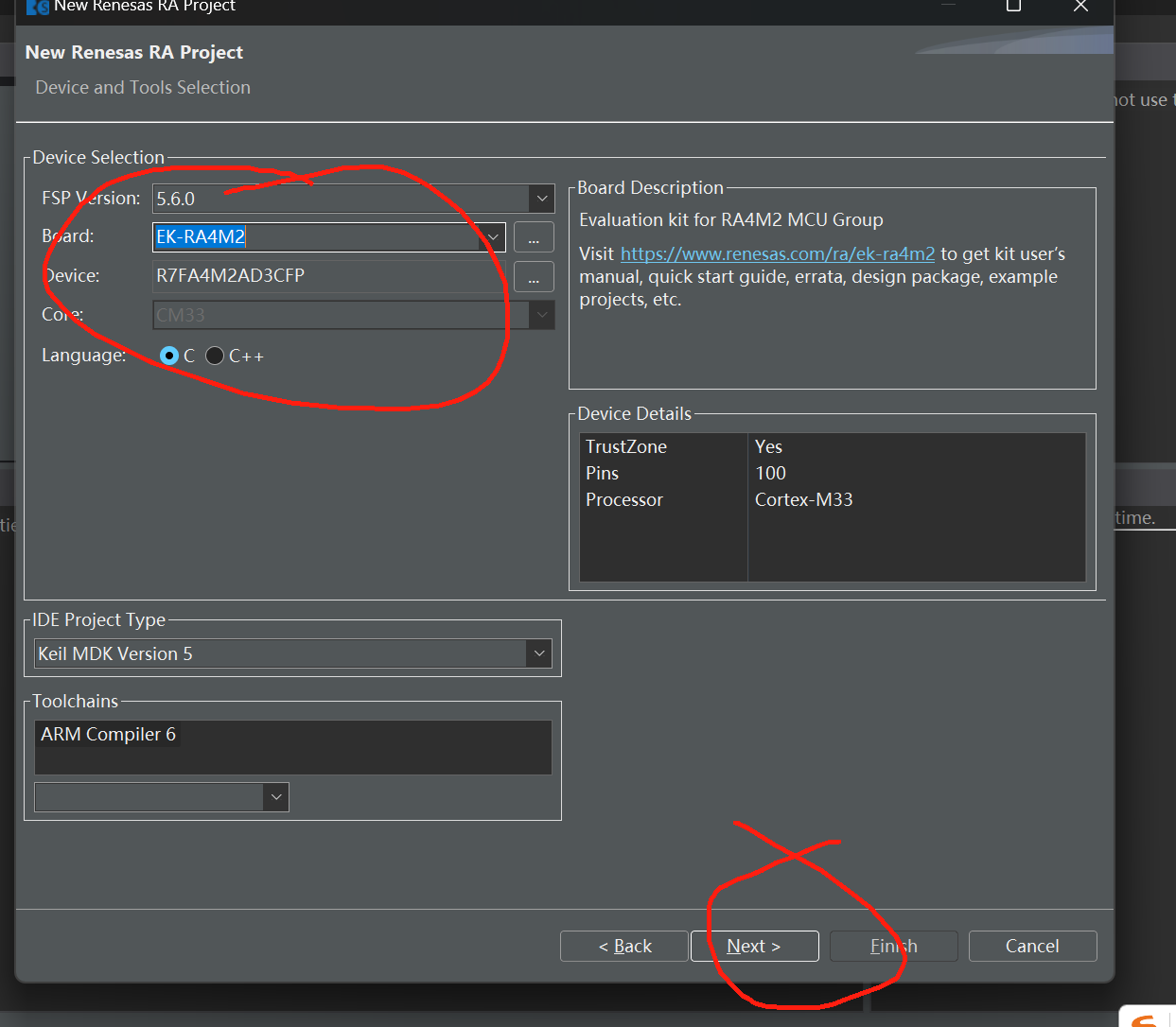
Task: Click the disabled Core dropdown showing CM33
Action: (354, 315)
